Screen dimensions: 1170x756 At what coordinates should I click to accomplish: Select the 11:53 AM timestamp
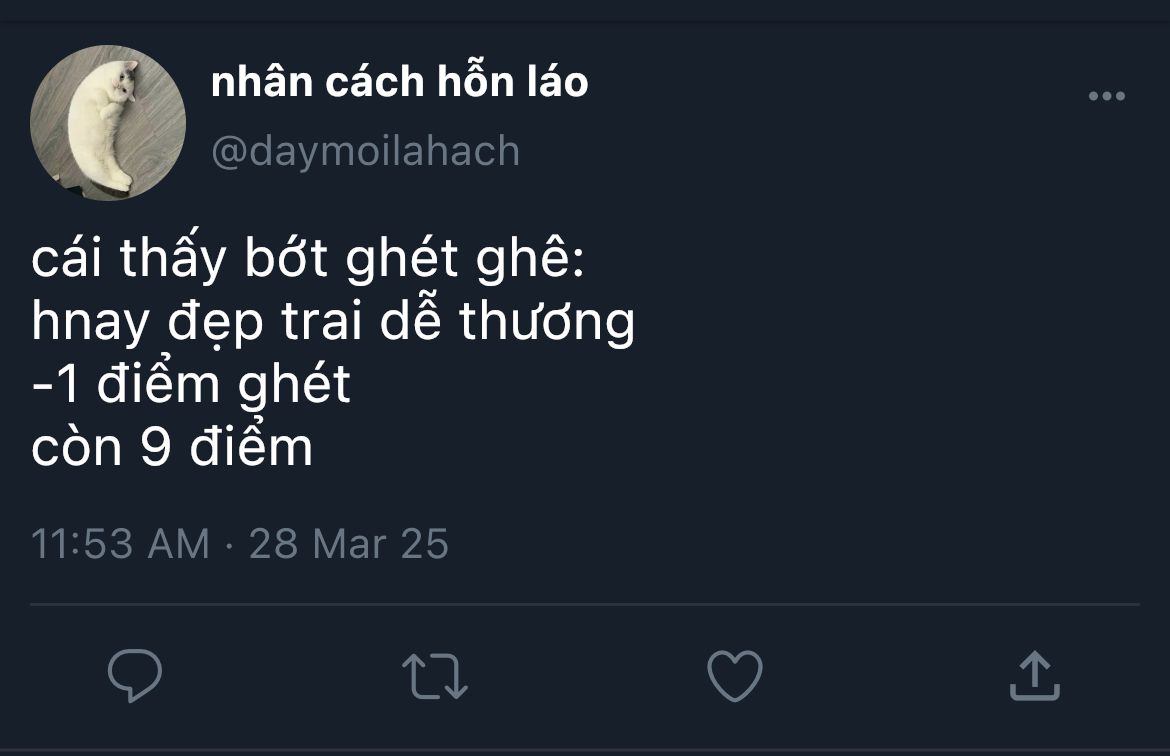pyautogui.click(x=121, y=543)
